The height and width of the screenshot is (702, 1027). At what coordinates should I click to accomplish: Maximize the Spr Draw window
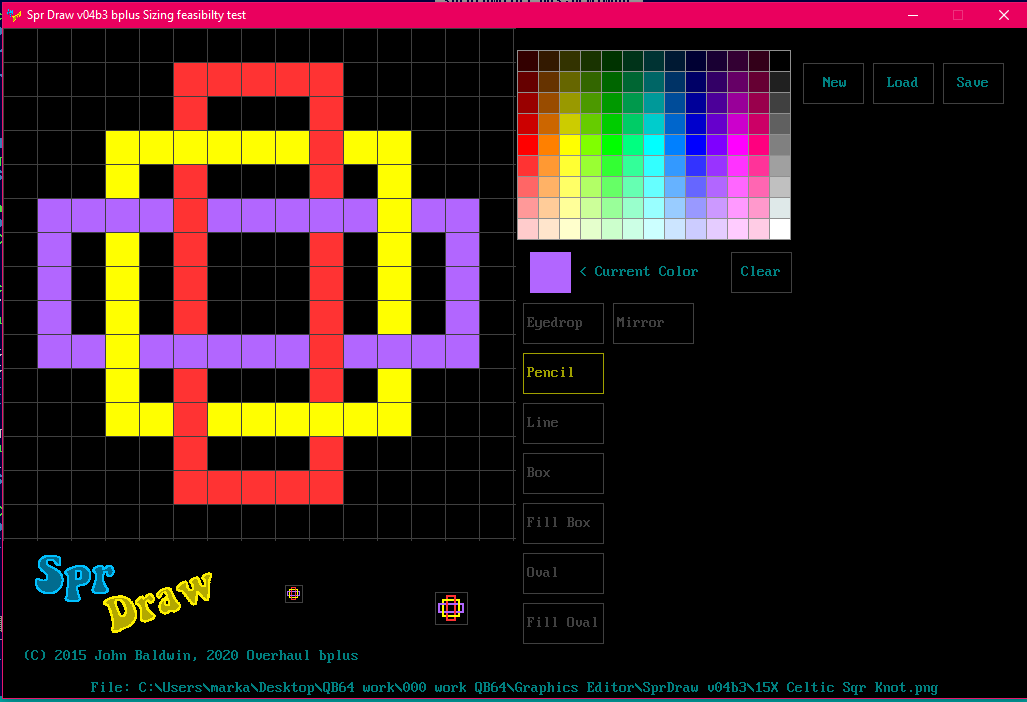click(957, 15)
